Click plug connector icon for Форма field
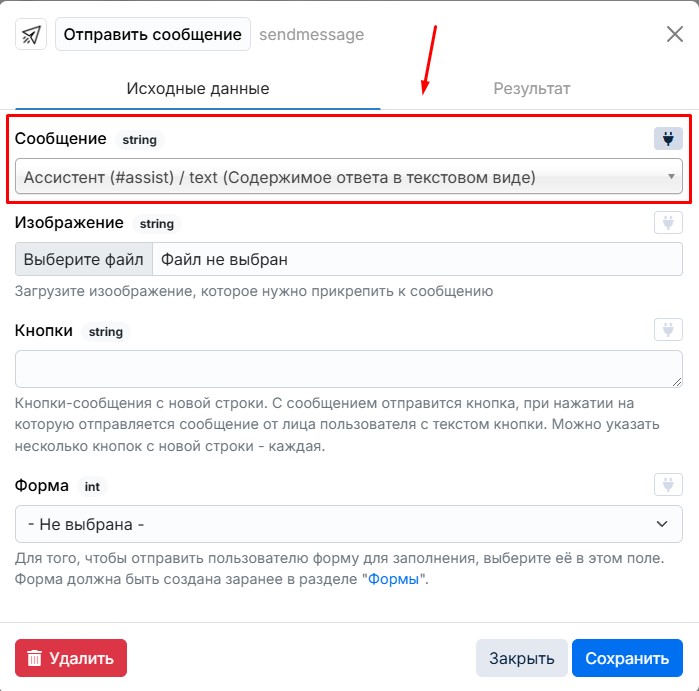The image size is (699, 691). pyautogui.click(x=668, y=485)
